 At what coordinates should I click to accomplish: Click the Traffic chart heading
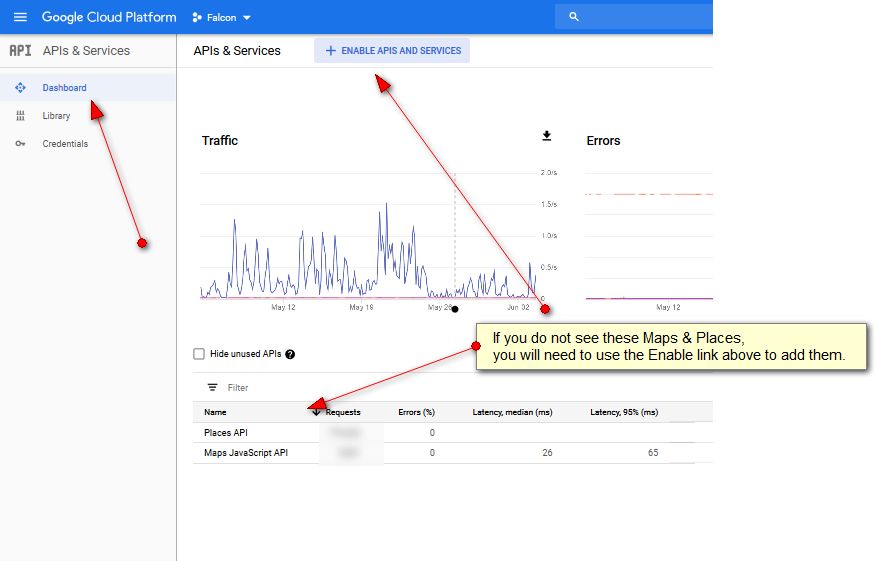pos(220,140)
